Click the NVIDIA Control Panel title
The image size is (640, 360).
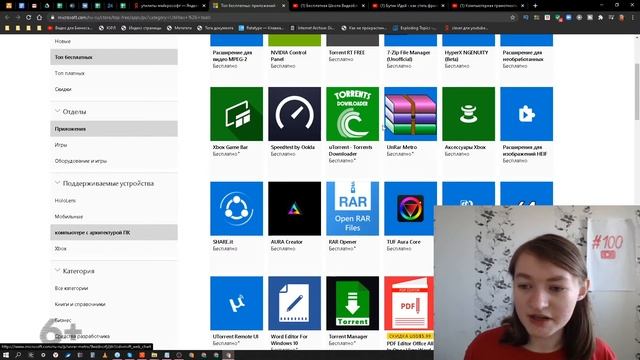(x=288, y=56)
